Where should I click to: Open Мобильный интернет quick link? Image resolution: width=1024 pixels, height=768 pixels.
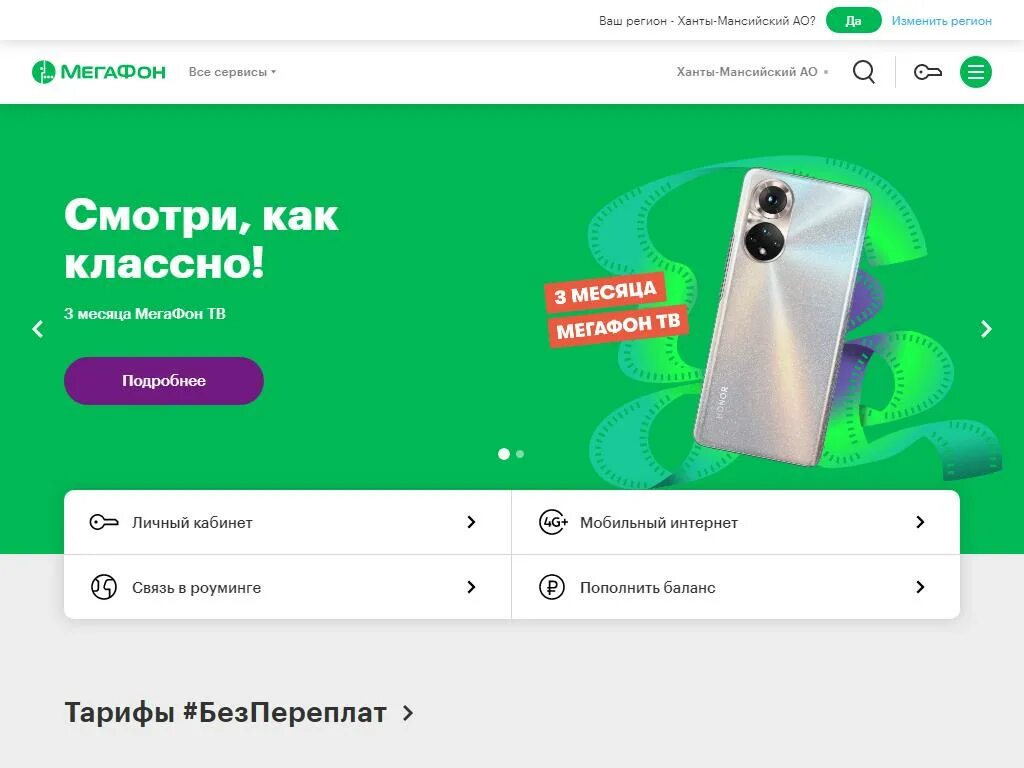point(735,522)
